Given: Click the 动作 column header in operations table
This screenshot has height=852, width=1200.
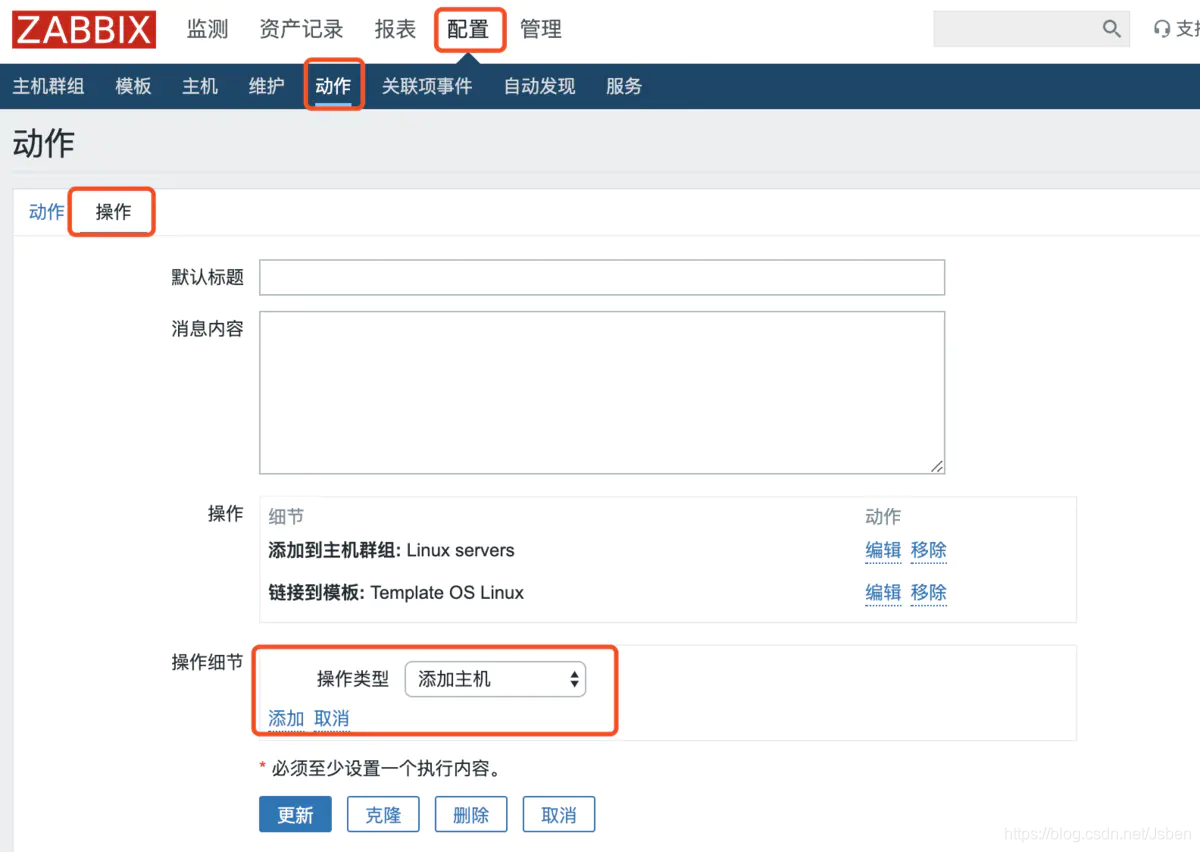Looking at the screenshot, I should pos(883,516).
